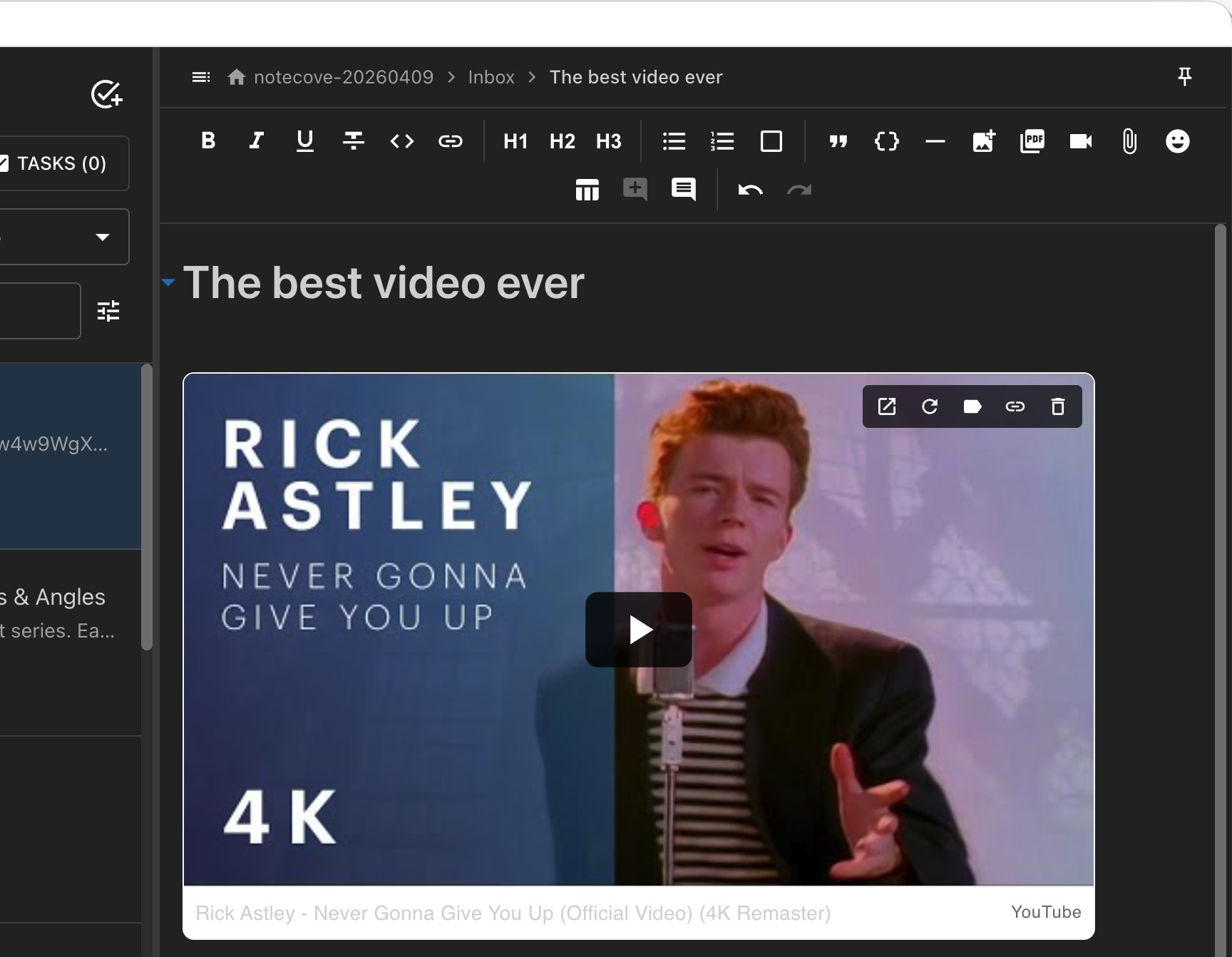Viewport: 1232px width, 957px height.
Task: Apply strikethrough formatting
Action: [x=354, y=141]
